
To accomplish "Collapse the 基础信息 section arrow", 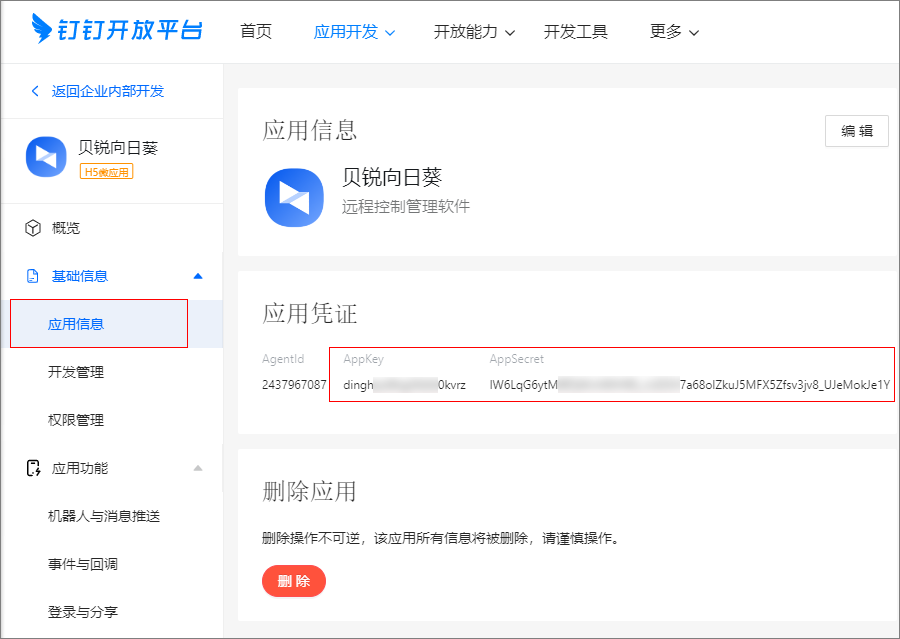I will [198, 276].
